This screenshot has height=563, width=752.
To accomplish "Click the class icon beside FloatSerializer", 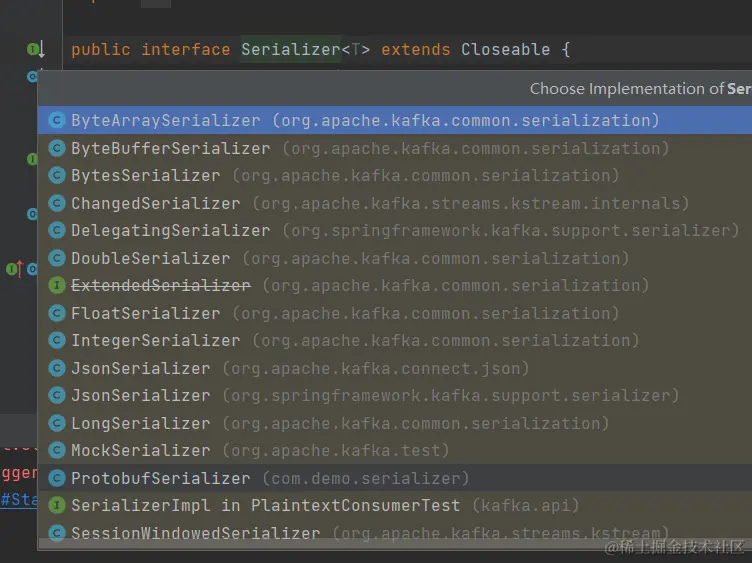I will pyautogui.click(x=57, y=313).
